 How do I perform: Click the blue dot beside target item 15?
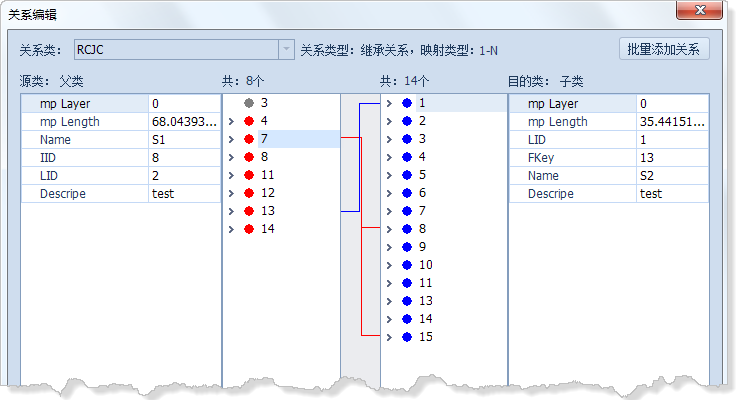pyautogui.click(x=406, y=337)
